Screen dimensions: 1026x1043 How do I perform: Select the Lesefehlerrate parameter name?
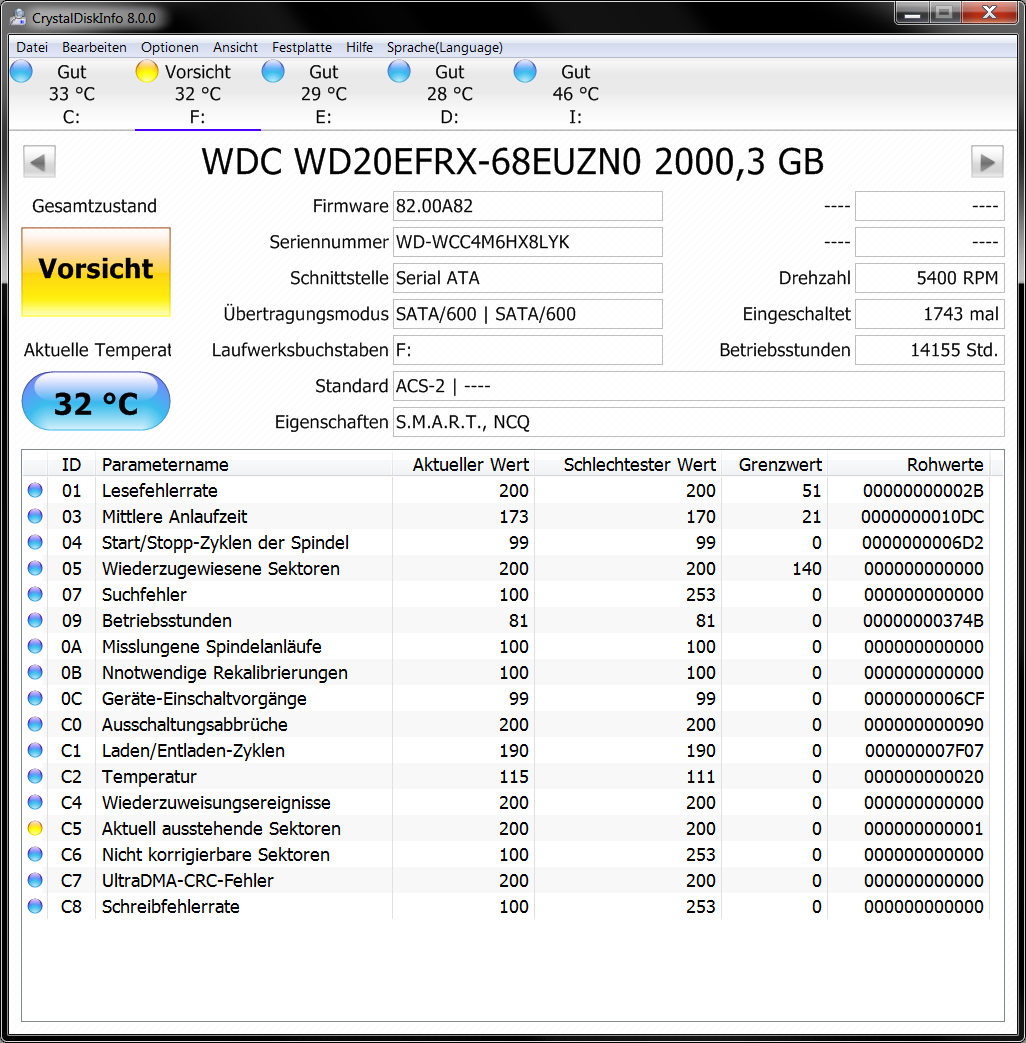coord(160,491)
